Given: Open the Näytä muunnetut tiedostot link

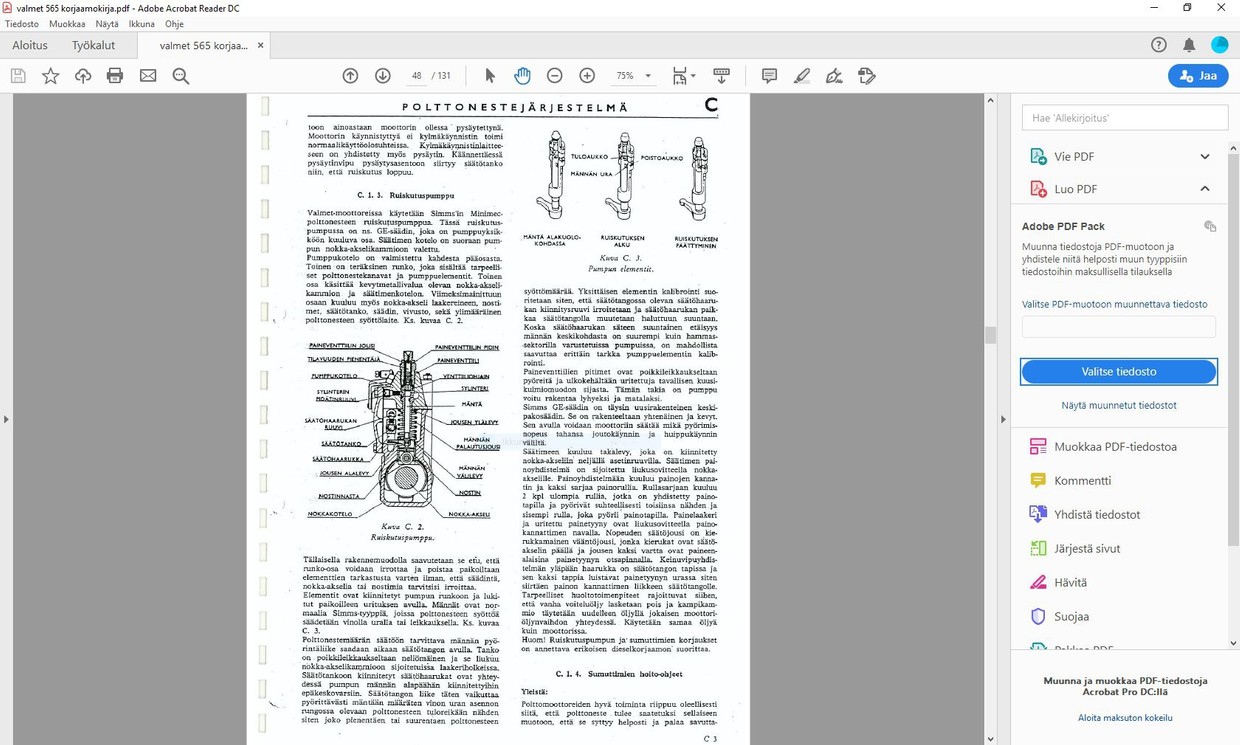Looking at the screenshot, I should tap(1119, 405).
